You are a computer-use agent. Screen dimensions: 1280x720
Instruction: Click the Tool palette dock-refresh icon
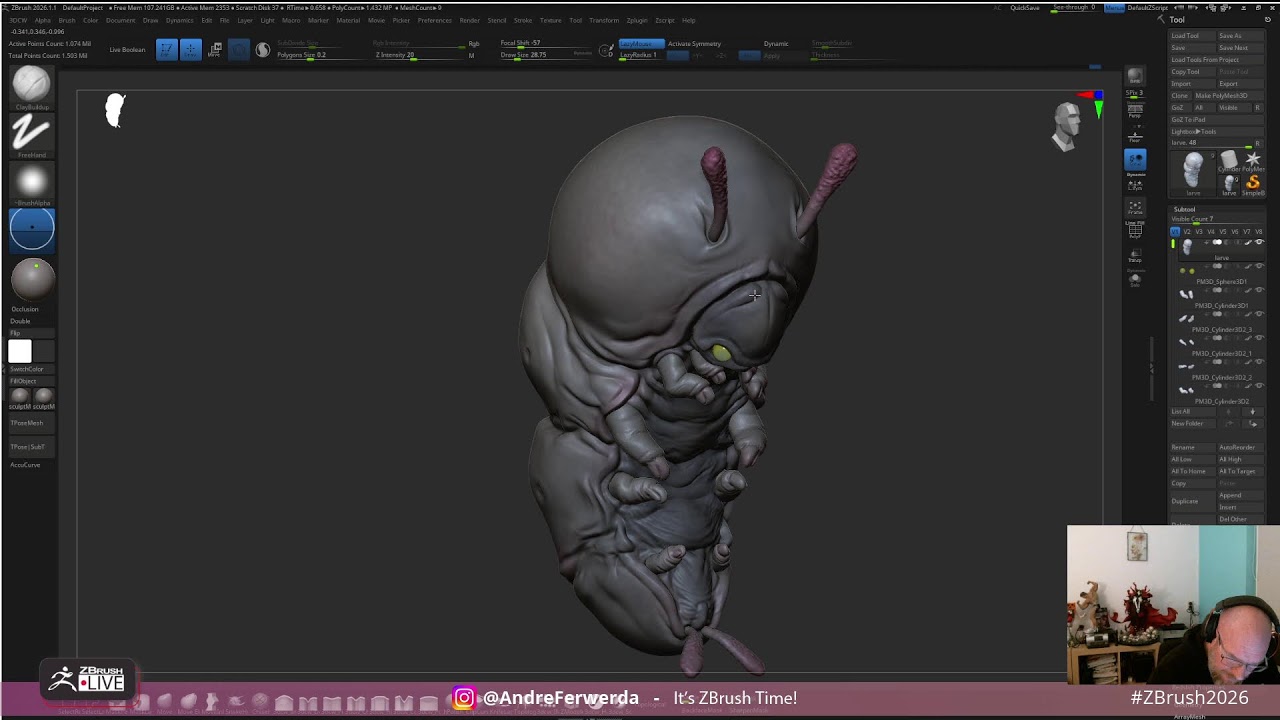coord(1267,20)
